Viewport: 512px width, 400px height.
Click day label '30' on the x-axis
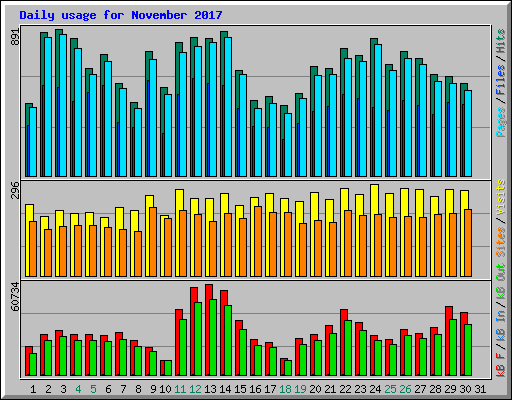click(465, 389)
